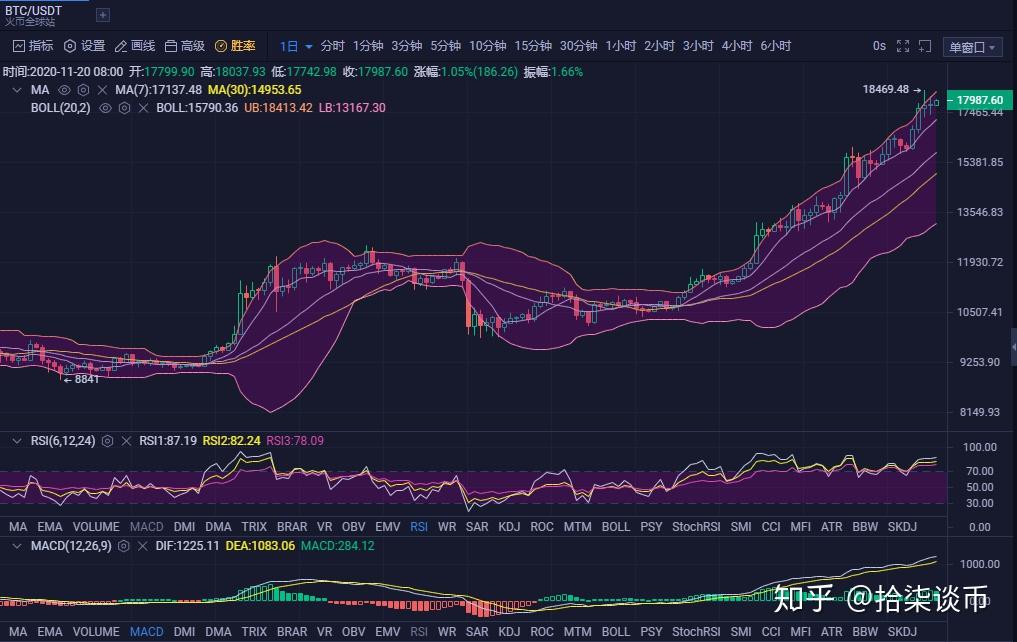Choose active RSI tab in RSI panel's row
The width and height of the screenshot is (1017, 642).
[x=419, y=527]
